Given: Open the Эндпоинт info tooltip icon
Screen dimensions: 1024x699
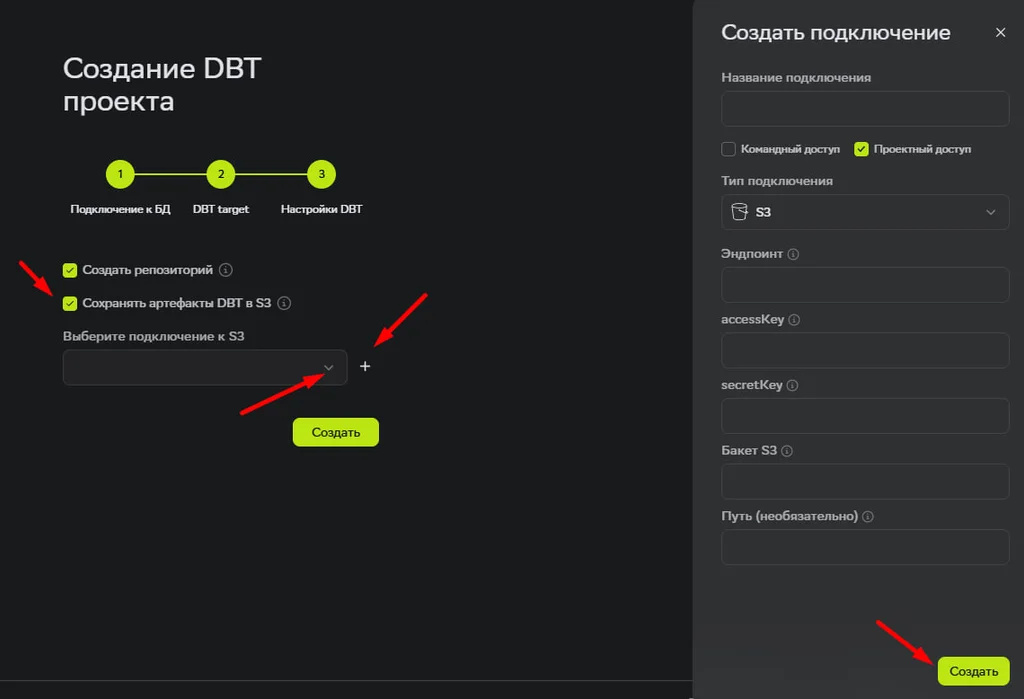Looking at the screenshot, I should tap(793, 254).
